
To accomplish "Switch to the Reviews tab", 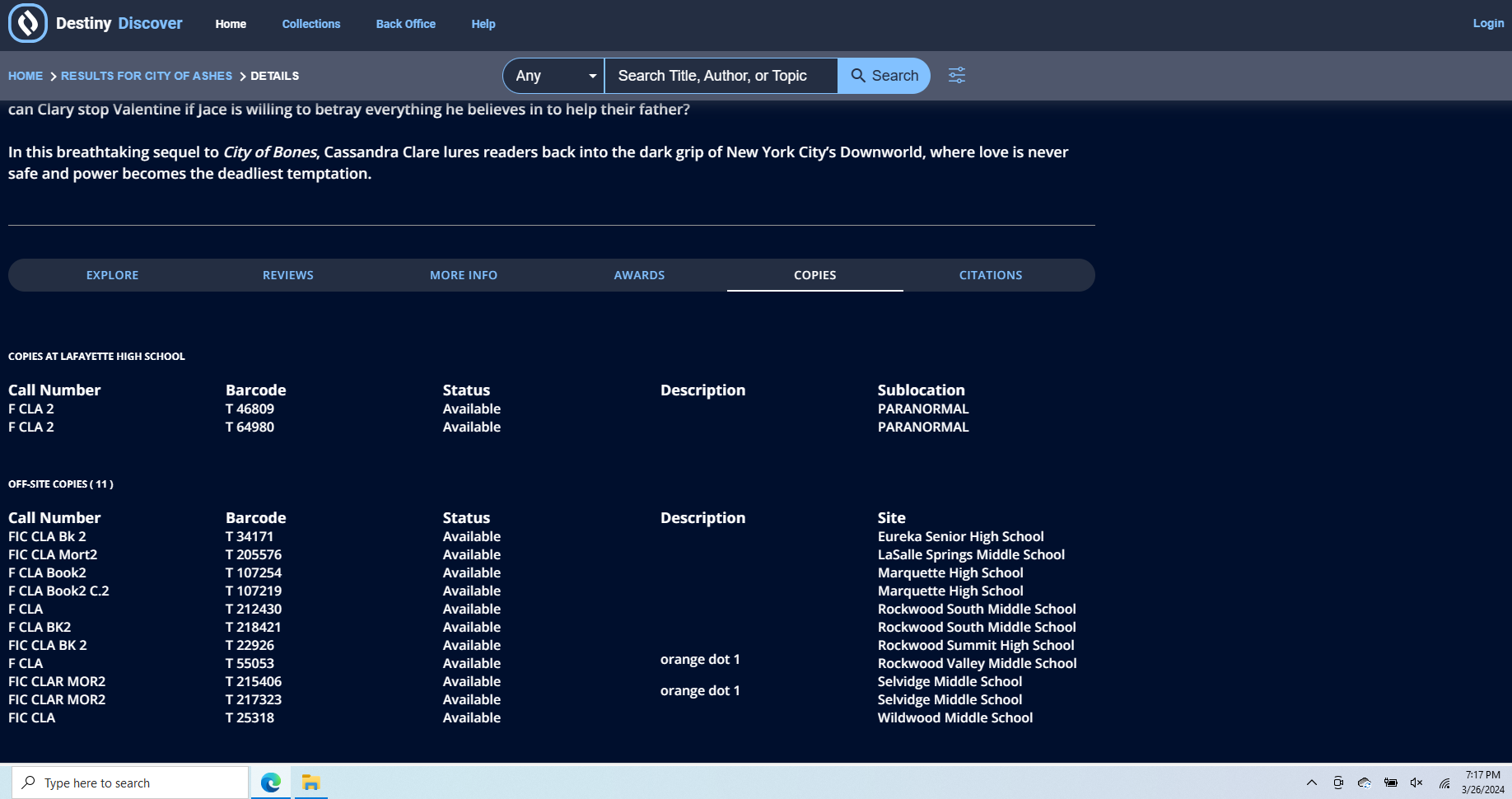I will tap(288, 275).
